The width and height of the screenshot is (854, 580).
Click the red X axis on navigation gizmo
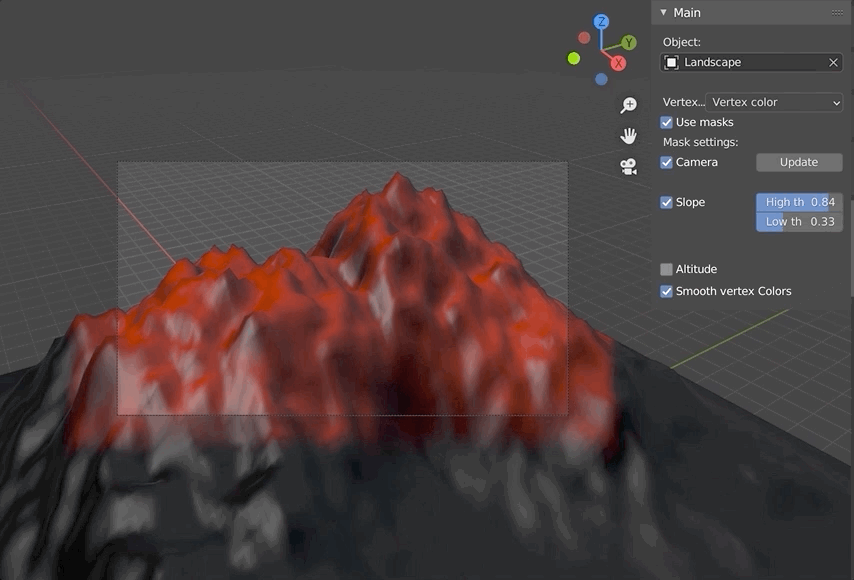click(x=618, y=62)
